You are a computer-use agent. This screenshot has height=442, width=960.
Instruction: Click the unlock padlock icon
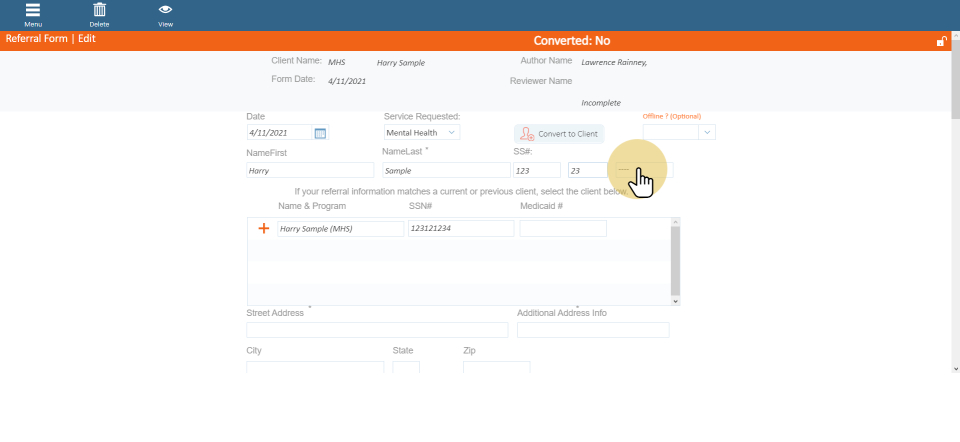click(x=941, y=41)
